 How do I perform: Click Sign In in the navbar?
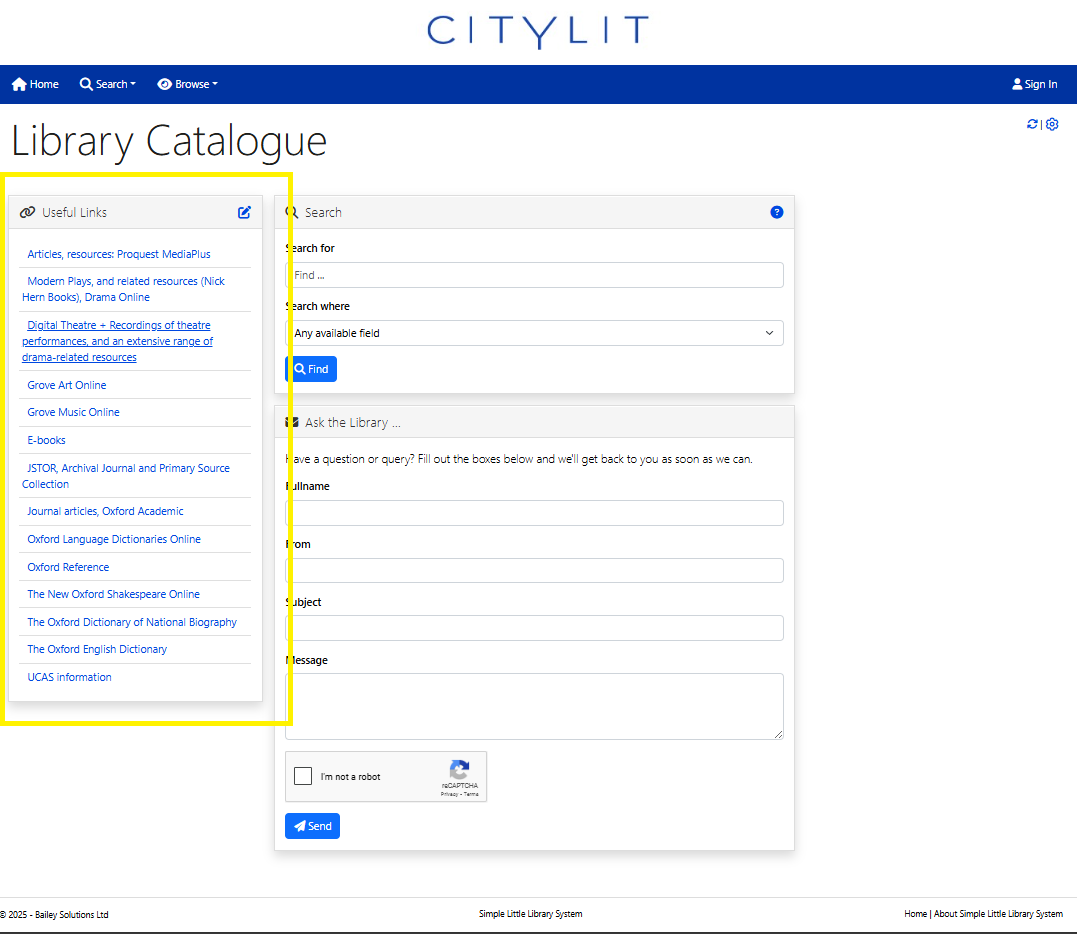[1034, 84]
